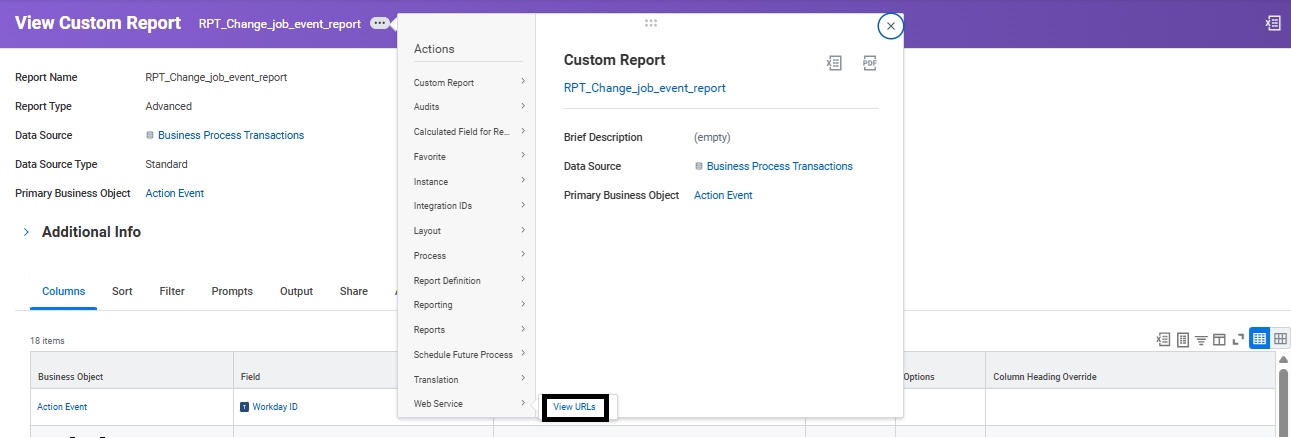1291x438 pixels.
Task: Open Business Process Transactions link under Data Source
Action: [x=231, y=135]
